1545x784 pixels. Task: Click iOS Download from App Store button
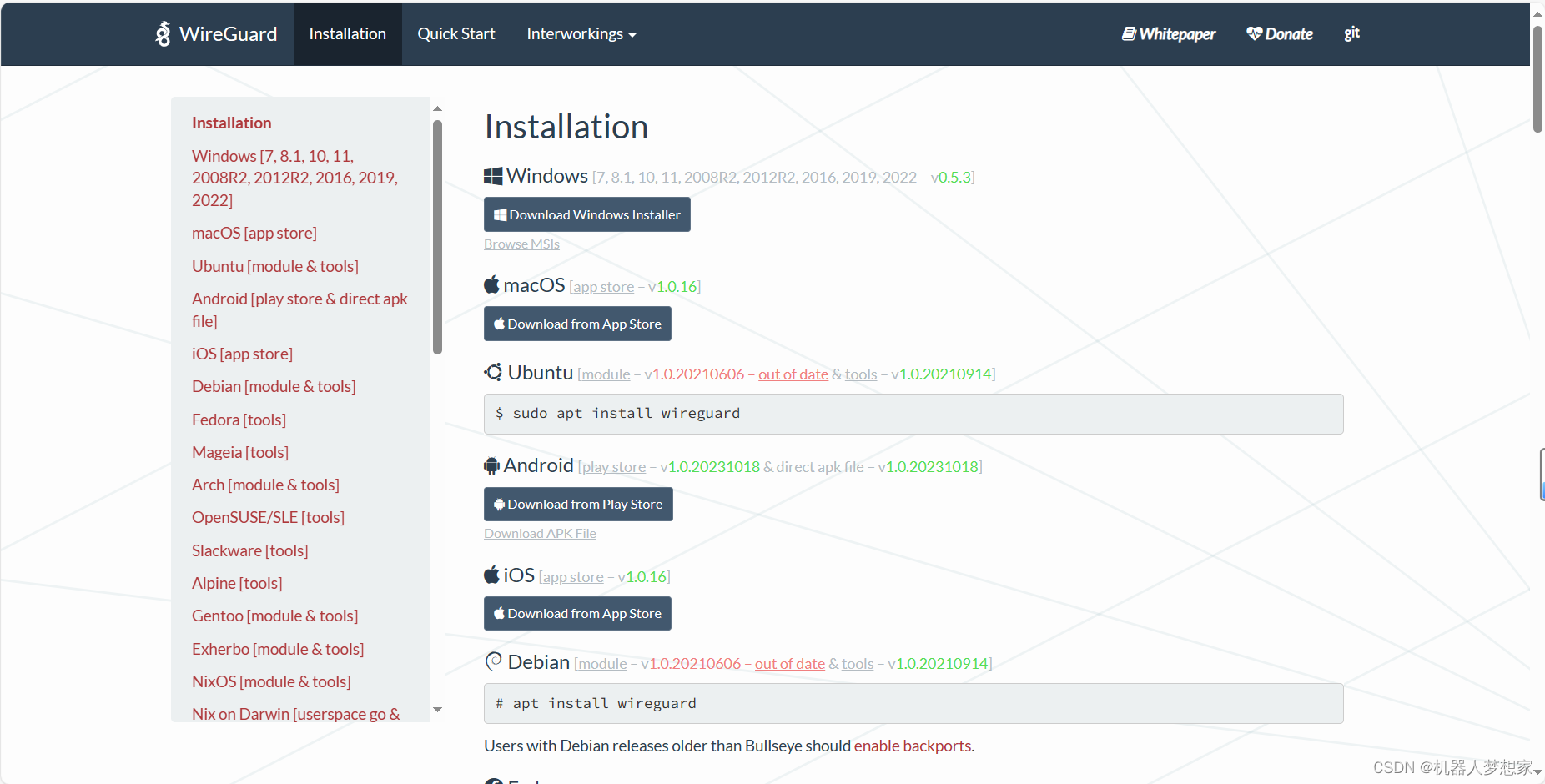(x=577, y=613)
